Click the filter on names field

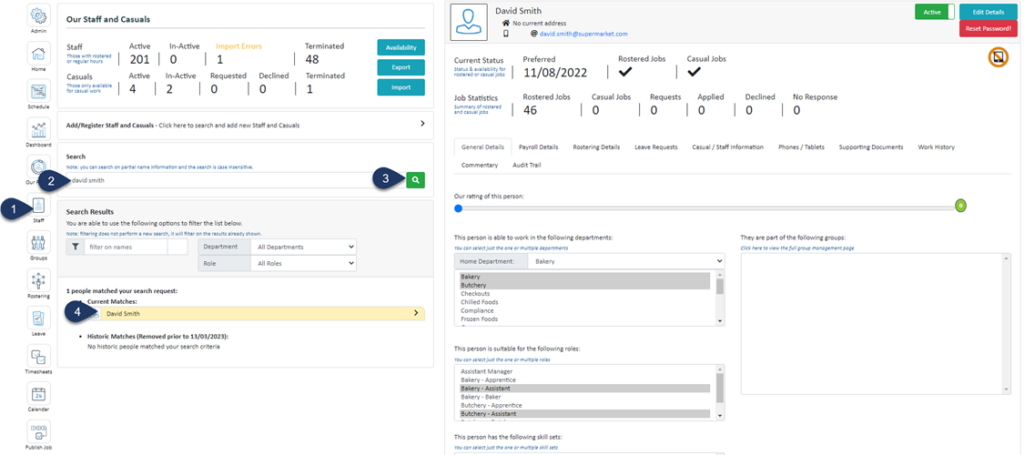(127, 247)
